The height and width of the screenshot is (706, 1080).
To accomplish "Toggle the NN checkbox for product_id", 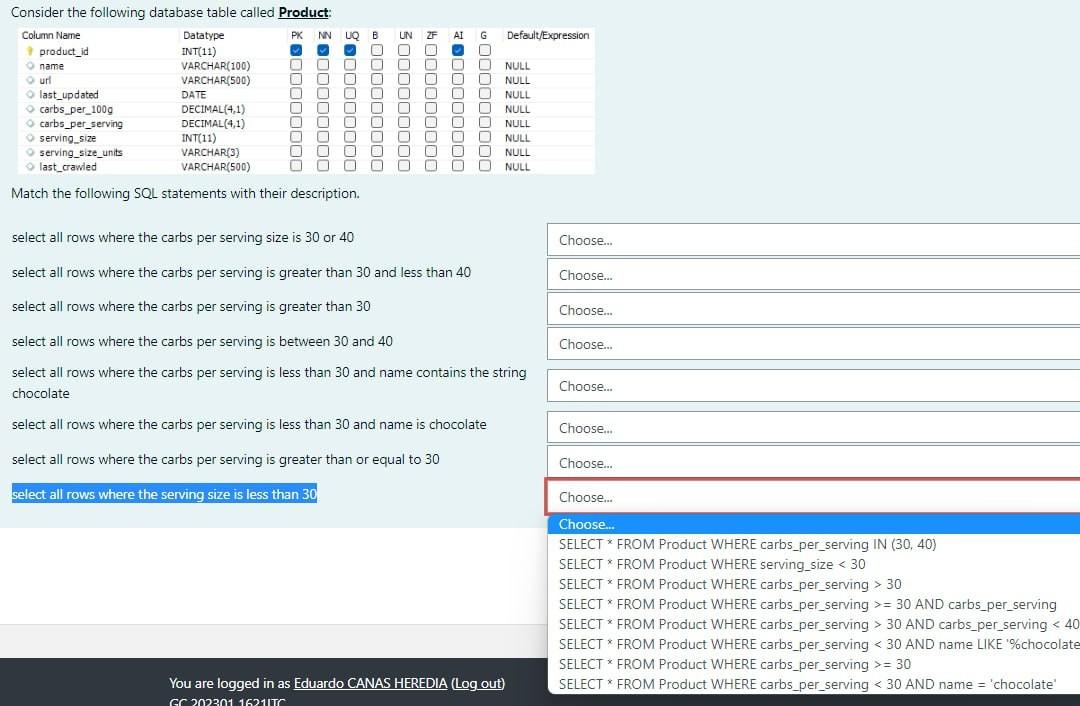I will 324,51.
